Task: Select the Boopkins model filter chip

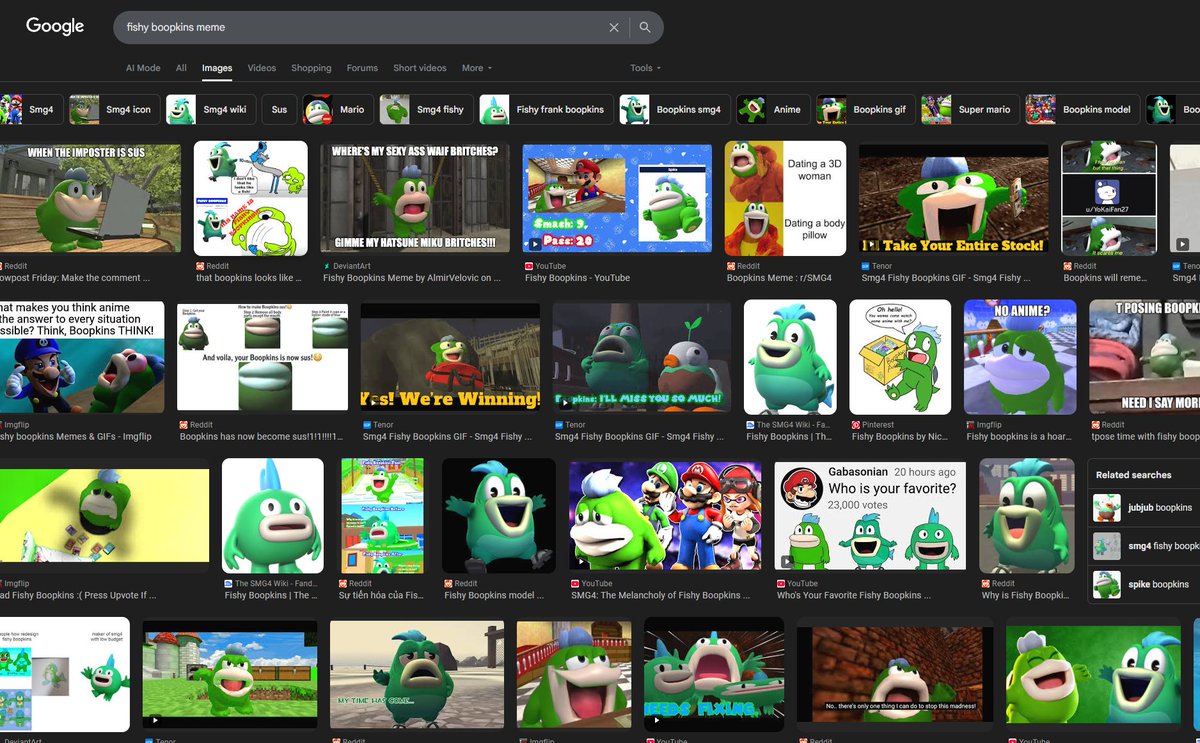Action: click(x=1082, y=109)
